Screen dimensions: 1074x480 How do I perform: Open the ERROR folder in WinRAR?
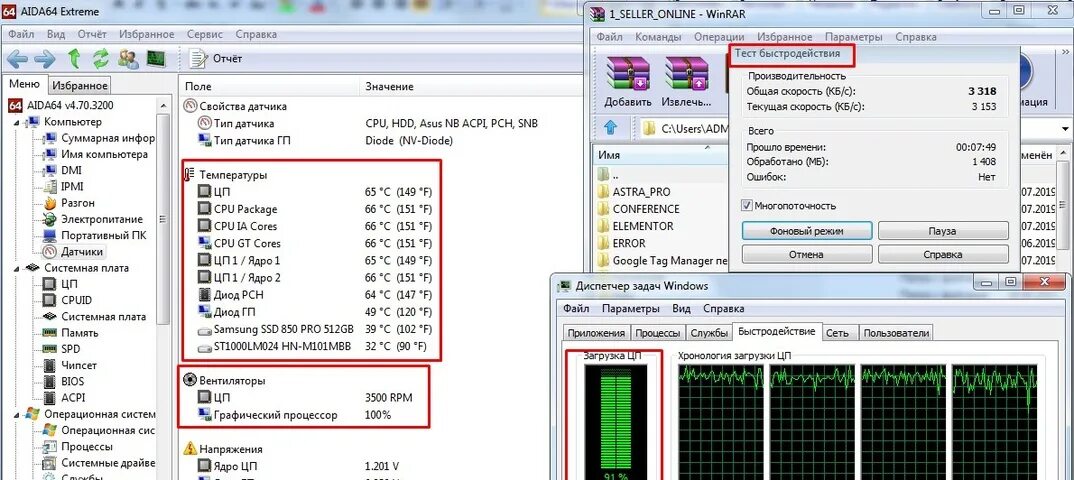click(x=622, y=243)
